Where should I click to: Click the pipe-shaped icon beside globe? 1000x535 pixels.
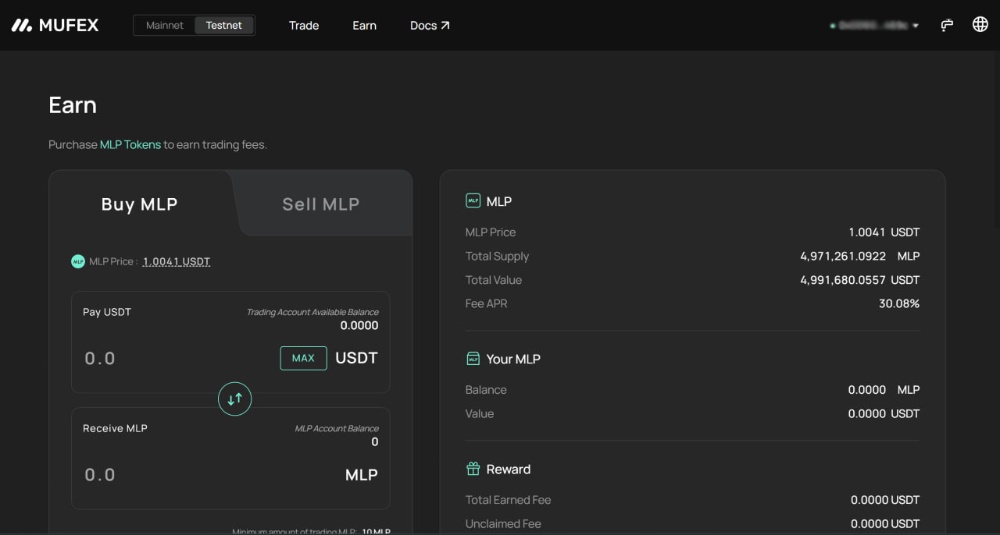point(947,26)
